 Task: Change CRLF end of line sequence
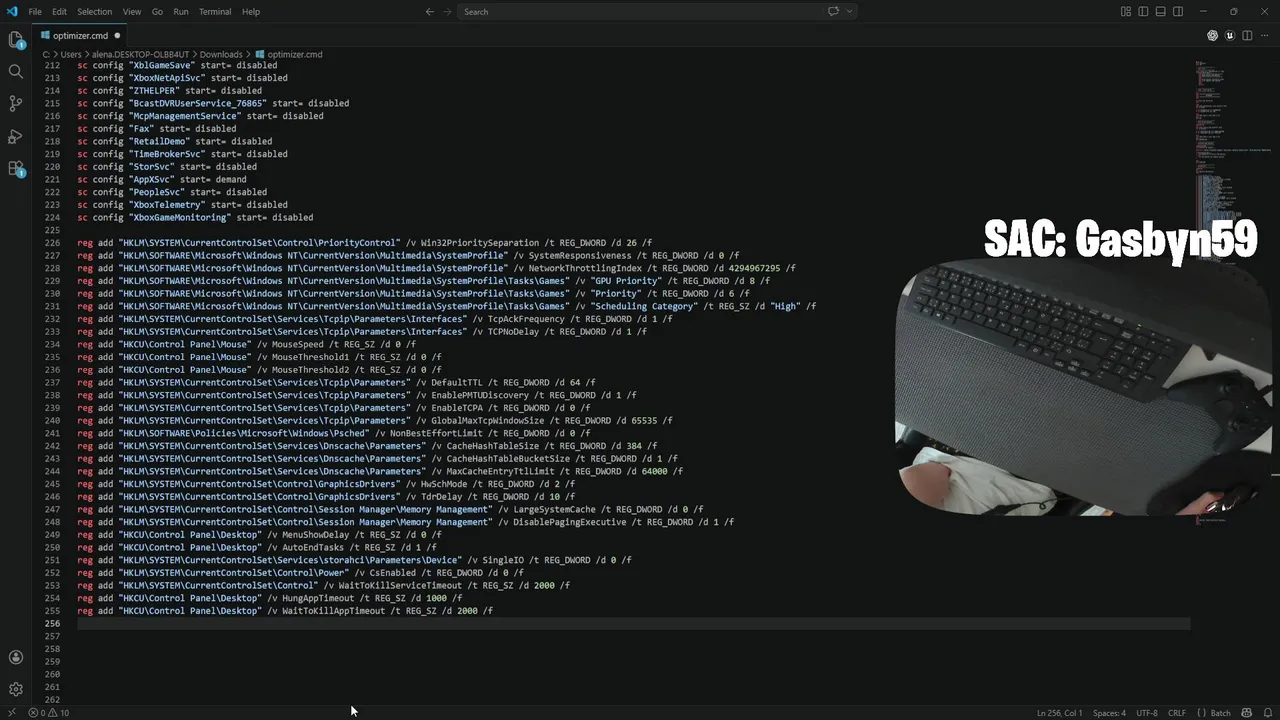pos(1177,713)
